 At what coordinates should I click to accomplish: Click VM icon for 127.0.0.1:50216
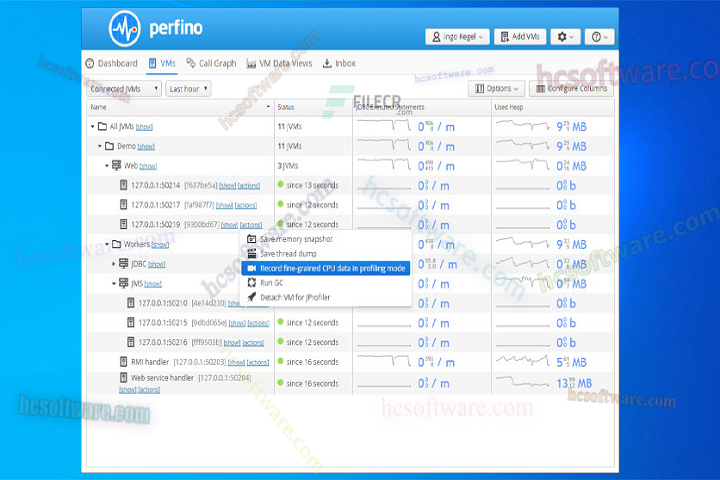(131, 342)
